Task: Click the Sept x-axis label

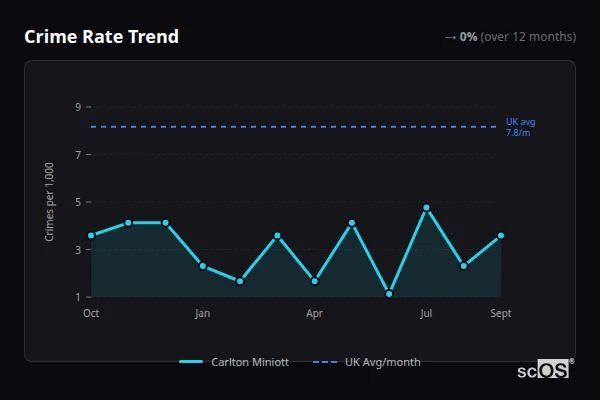Action: (501, 313)
